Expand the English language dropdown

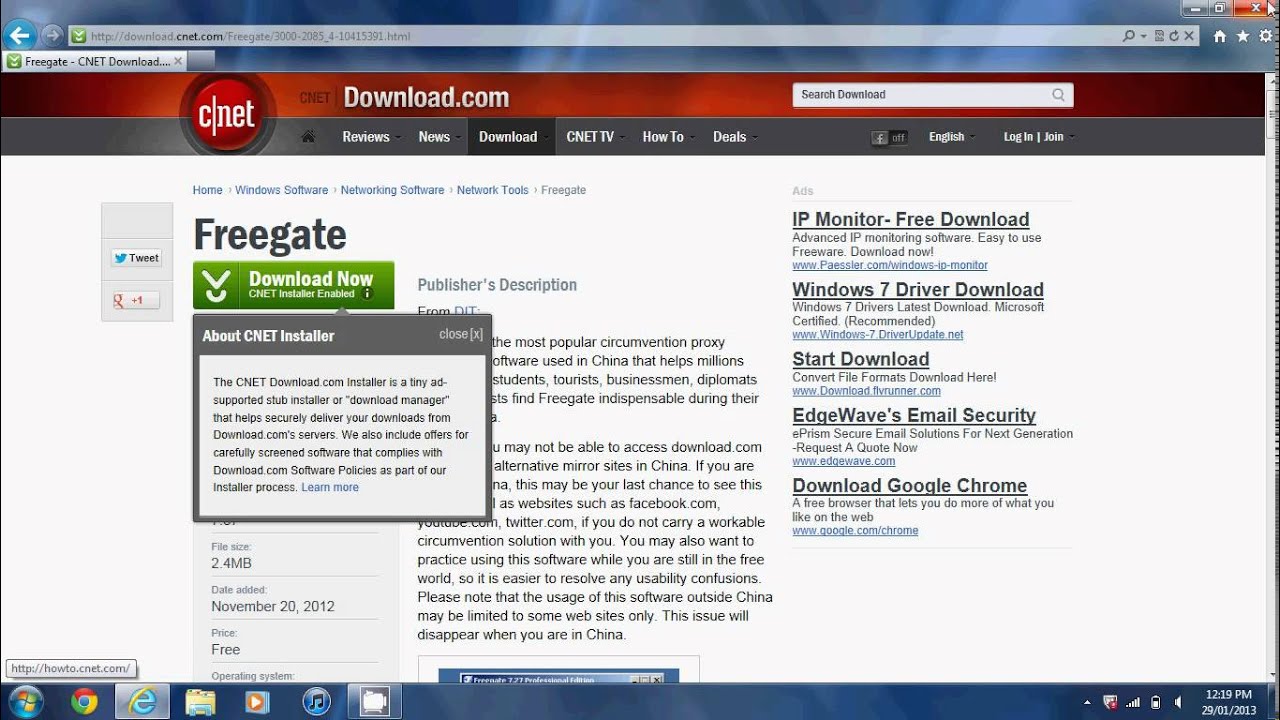tap(951, 137)
